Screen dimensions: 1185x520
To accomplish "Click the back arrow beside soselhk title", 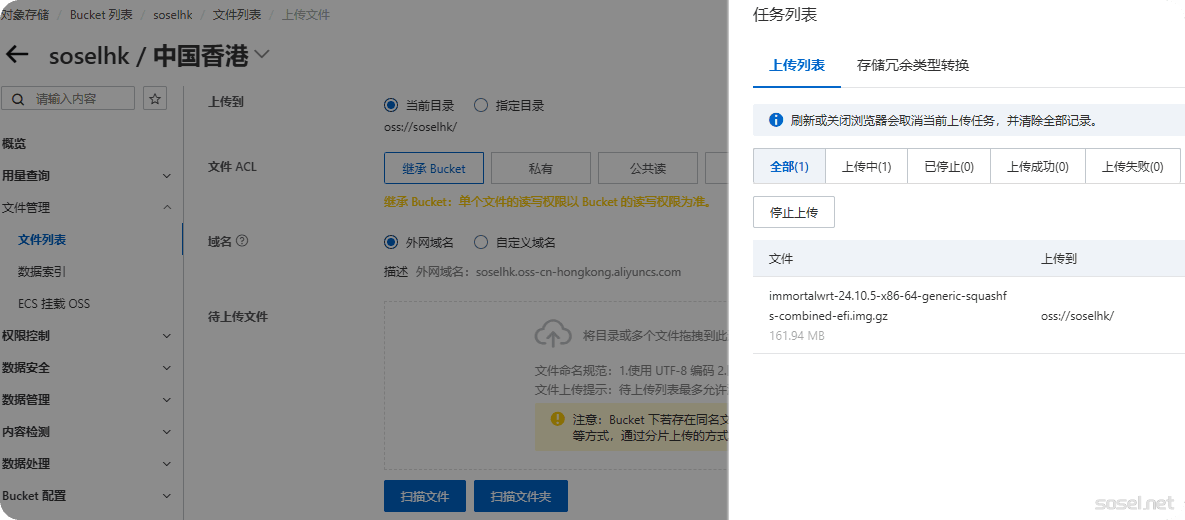I will 17,56.
